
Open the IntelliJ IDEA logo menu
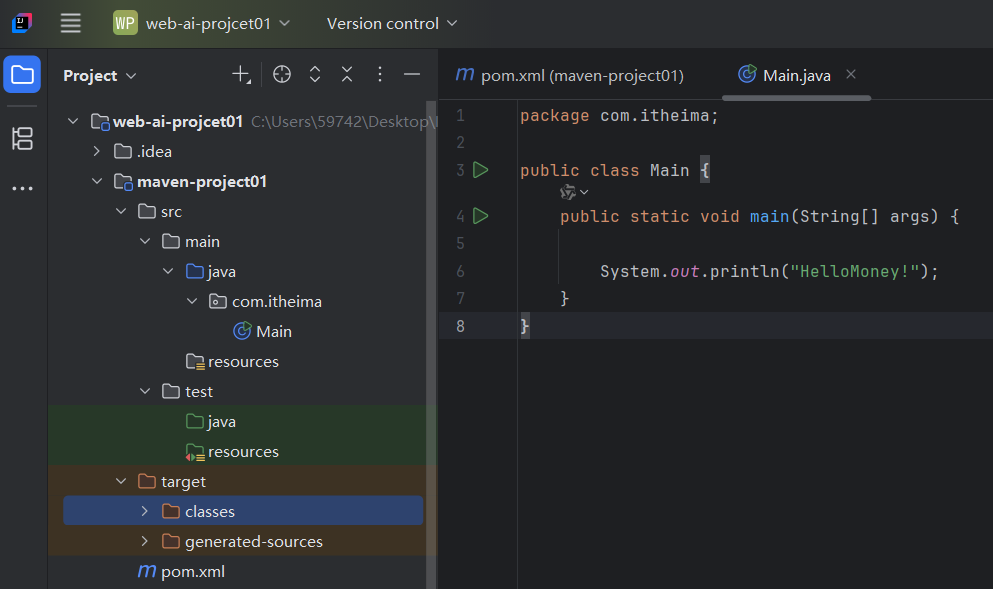pyautogui.click(x=22, y=23)
